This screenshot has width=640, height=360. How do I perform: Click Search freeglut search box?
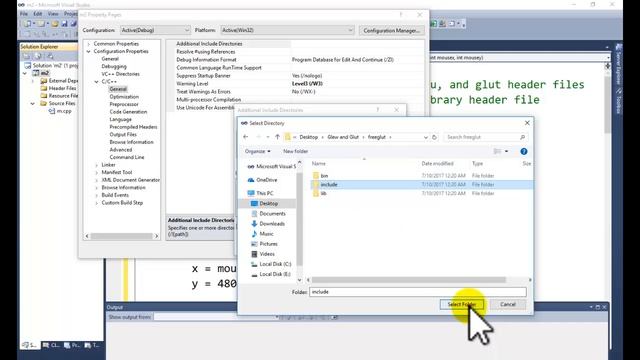[x=485, y=137]
